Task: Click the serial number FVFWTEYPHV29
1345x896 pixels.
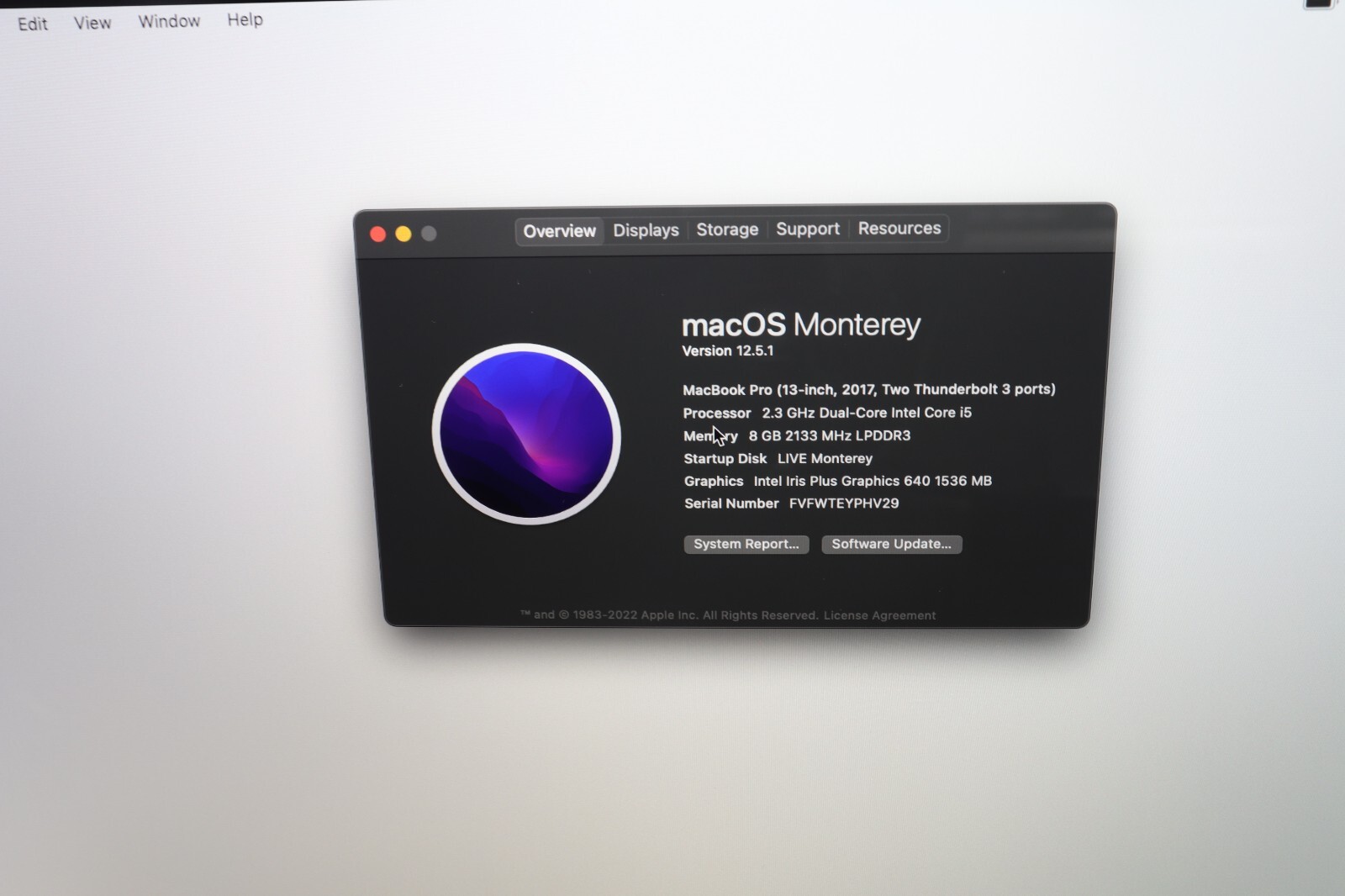Action: [844, 503]
